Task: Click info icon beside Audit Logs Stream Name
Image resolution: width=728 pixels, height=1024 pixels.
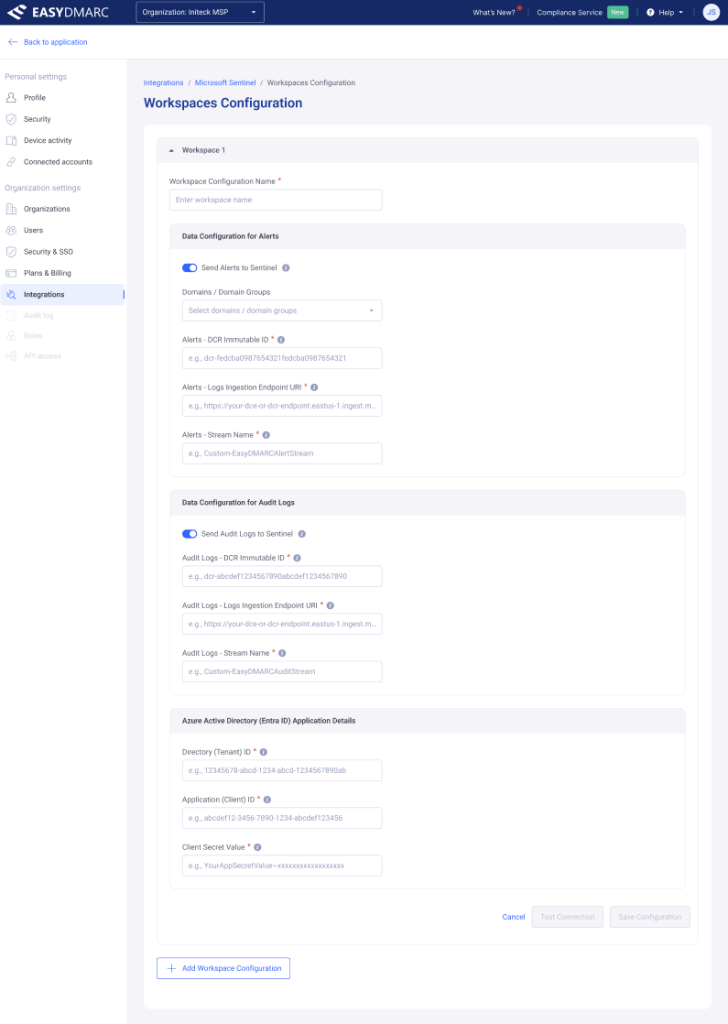Action: point(282,653)
